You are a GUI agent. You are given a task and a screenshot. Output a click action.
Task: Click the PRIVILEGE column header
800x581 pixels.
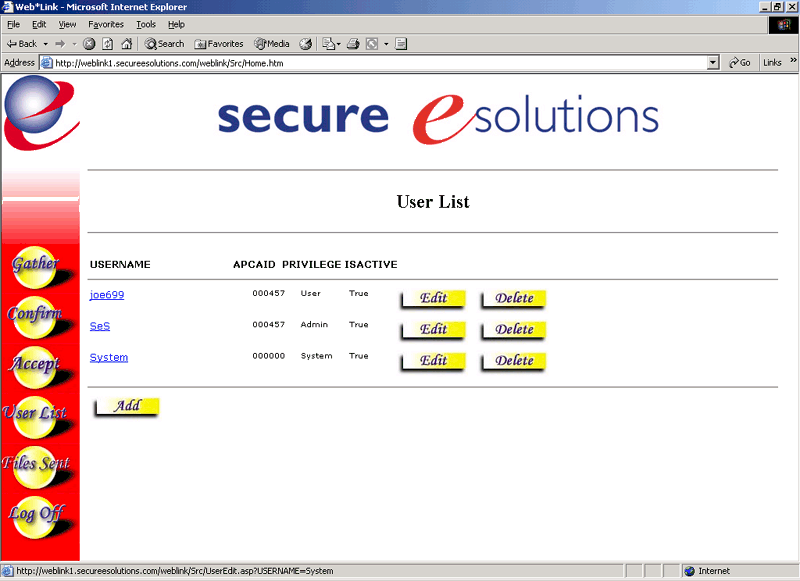(x=311, y=264)
